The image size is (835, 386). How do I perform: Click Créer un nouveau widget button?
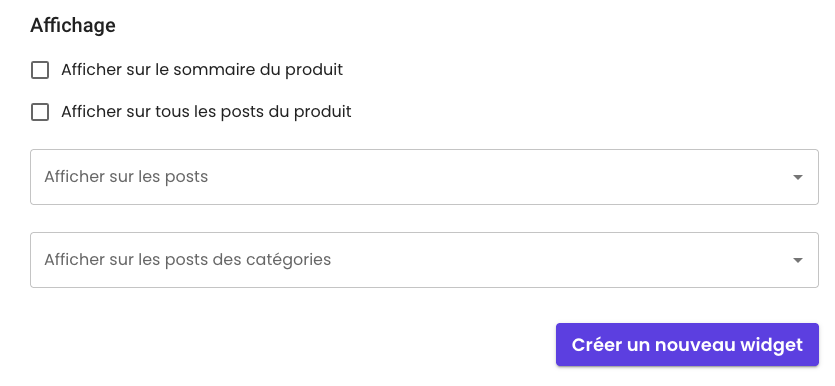click(x=687, y=344)
